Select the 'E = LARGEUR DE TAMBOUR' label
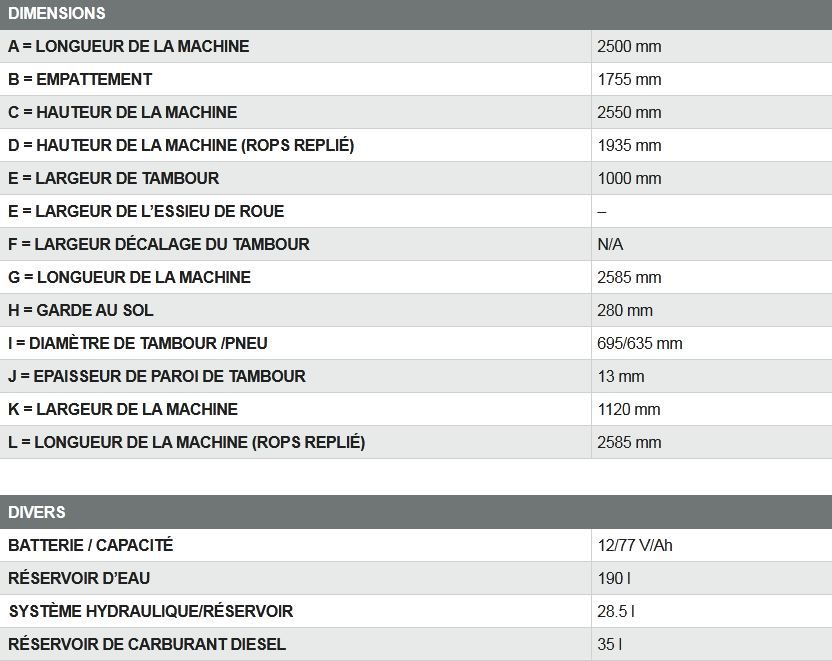Image resolution: width=832 pixels, height=661 pixels. pyautogui.click(x=113, y=178)
